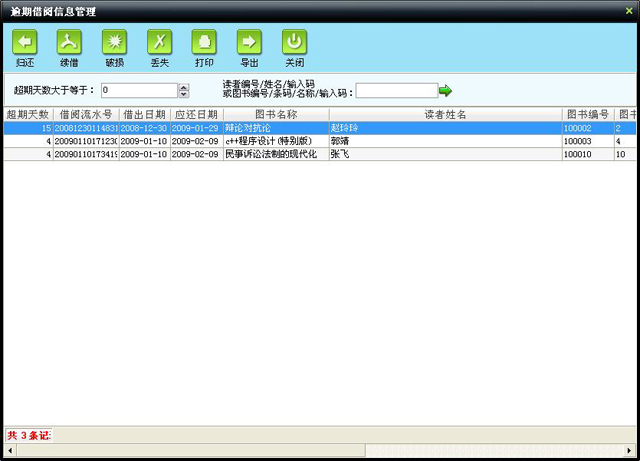Select the 破损 (damaged) toolbar icon

(x=115, y=42)
